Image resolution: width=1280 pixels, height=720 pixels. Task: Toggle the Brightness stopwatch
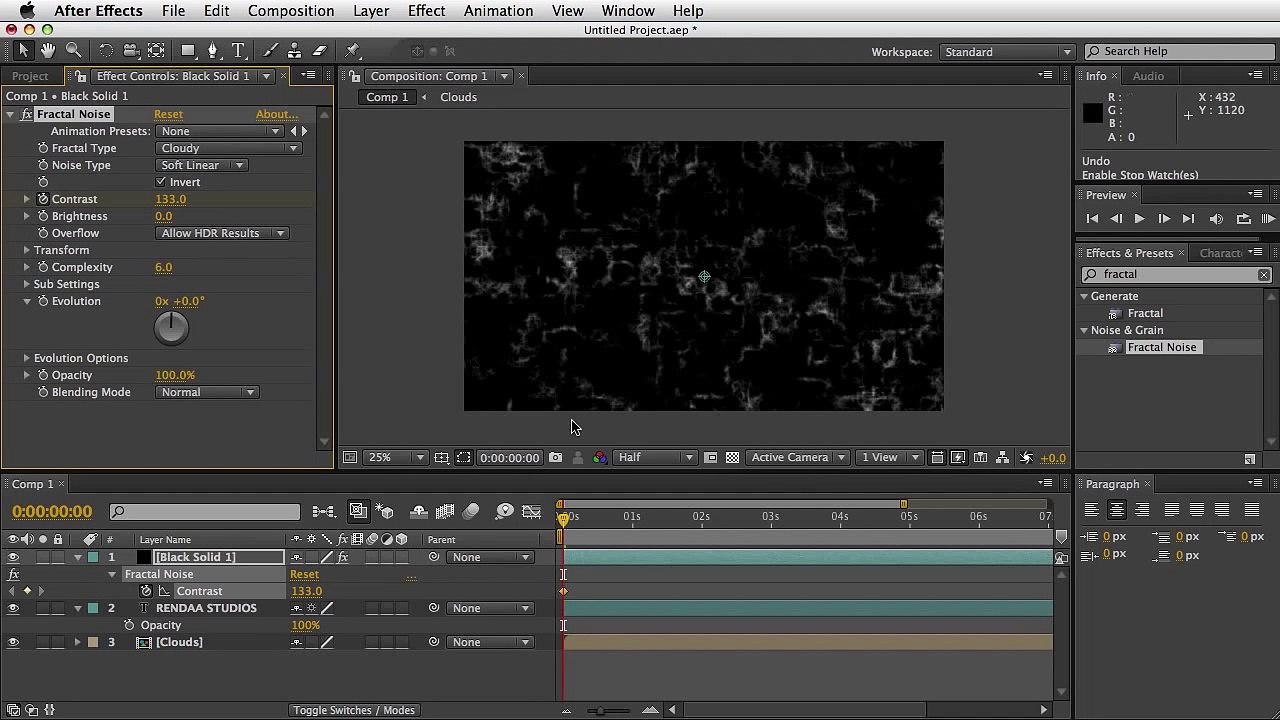pos(43,216)
